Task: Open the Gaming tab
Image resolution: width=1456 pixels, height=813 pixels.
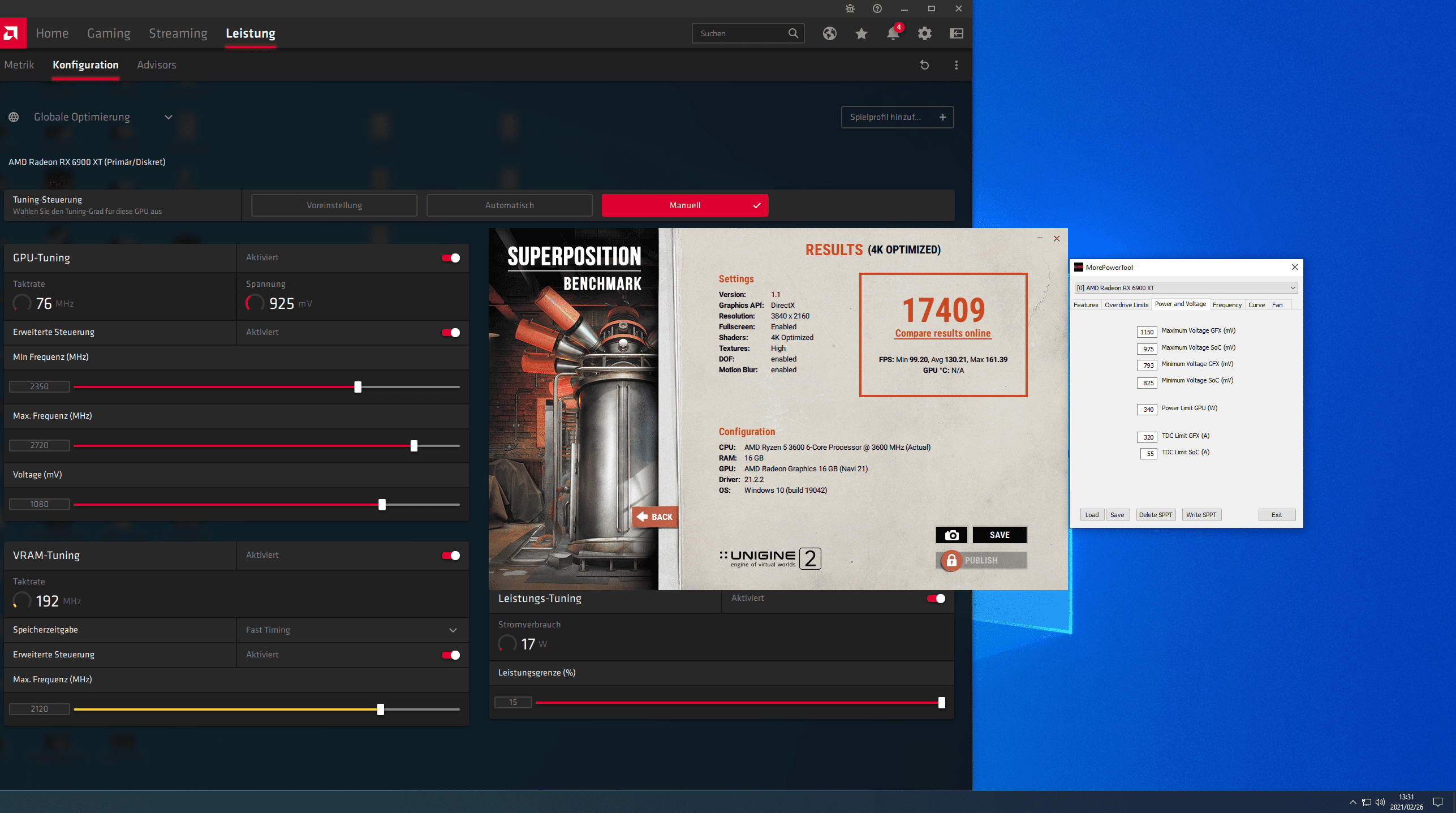Action: point(109,33)
